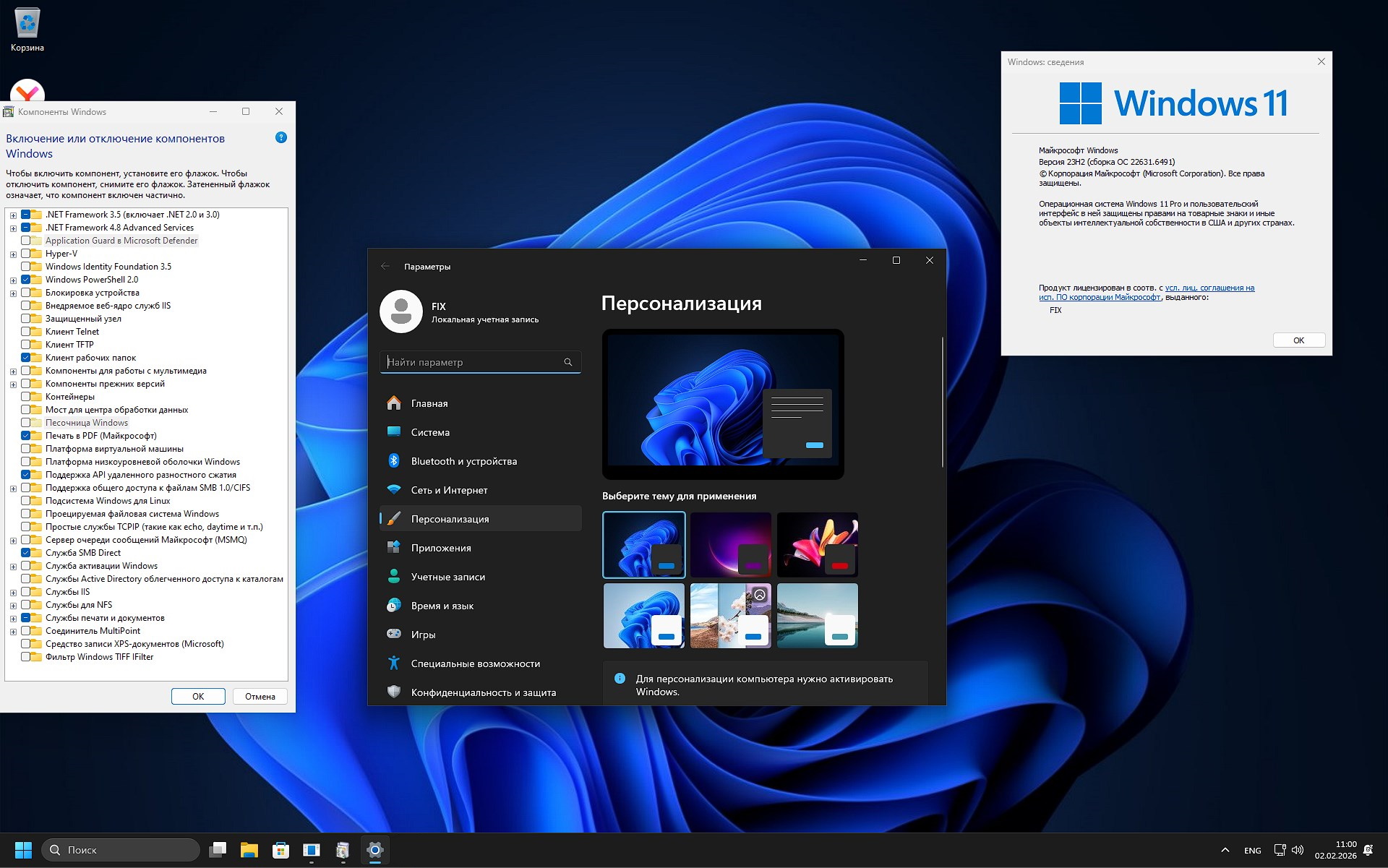This screenshot has height=868, width=1388.
Task: Launch Microsoft Store from the taskbar
Action: tap(280, 850)
